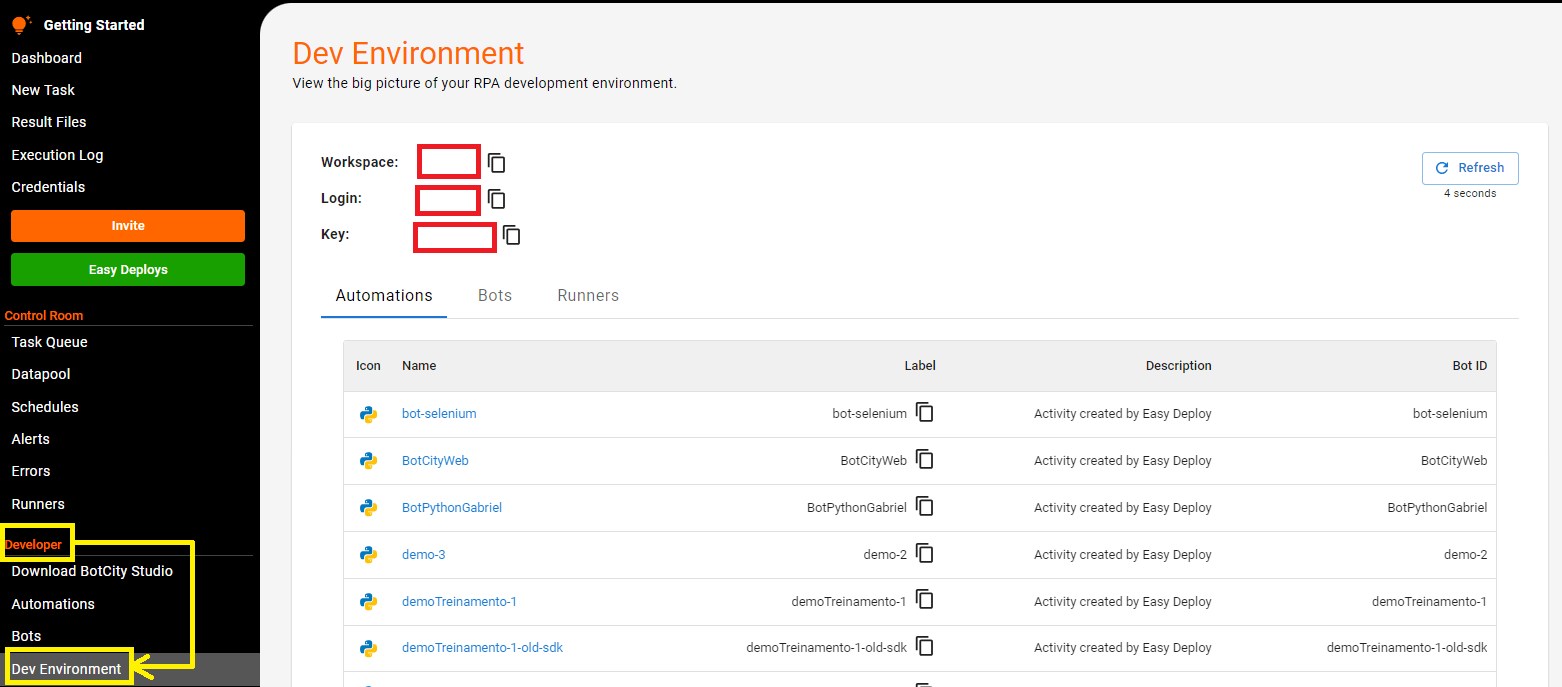Copy the Login value

click(497, 199)
